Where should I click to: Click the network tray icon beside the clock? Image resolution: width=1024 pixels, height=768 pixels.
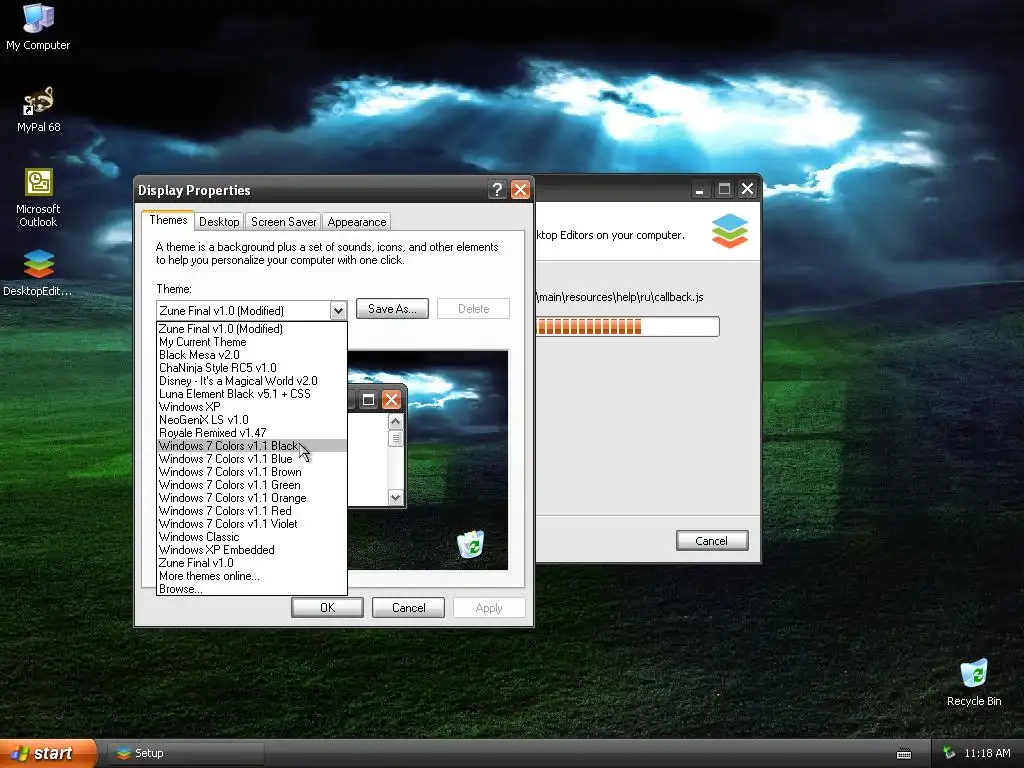pyautogui.click(x=949, y=753)
